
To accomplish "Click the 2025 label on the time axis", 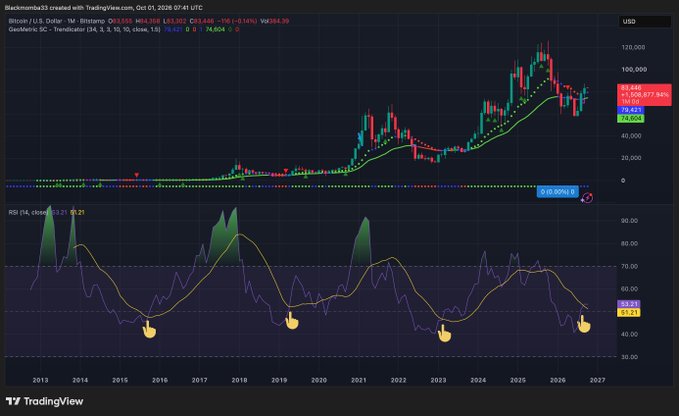I will pos(518,380).
